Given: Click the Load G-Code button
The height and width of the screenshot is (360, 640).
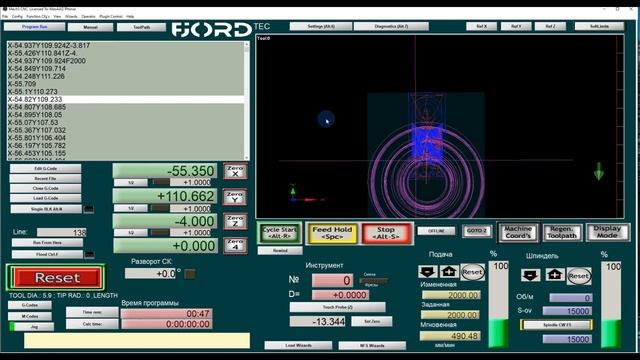Looking at the screenshot, I should 45,198.
